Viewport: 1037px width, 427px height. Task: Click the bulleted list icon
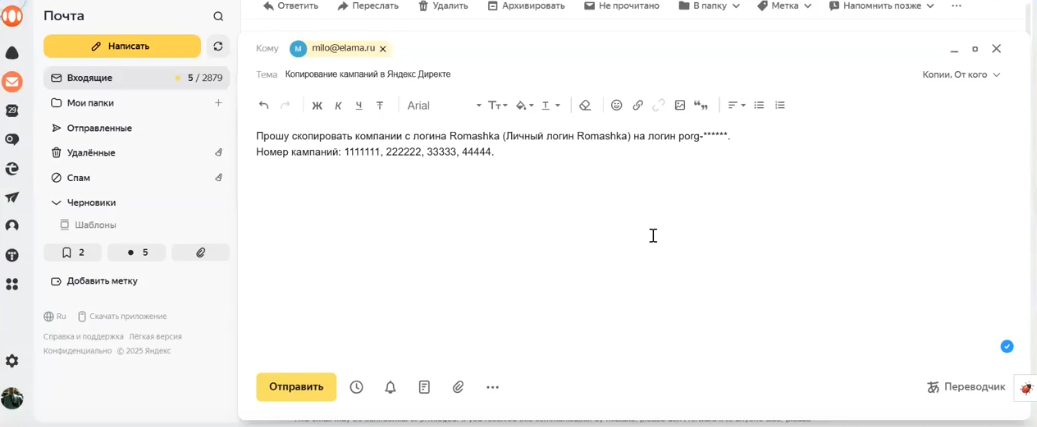pos(759,105)
